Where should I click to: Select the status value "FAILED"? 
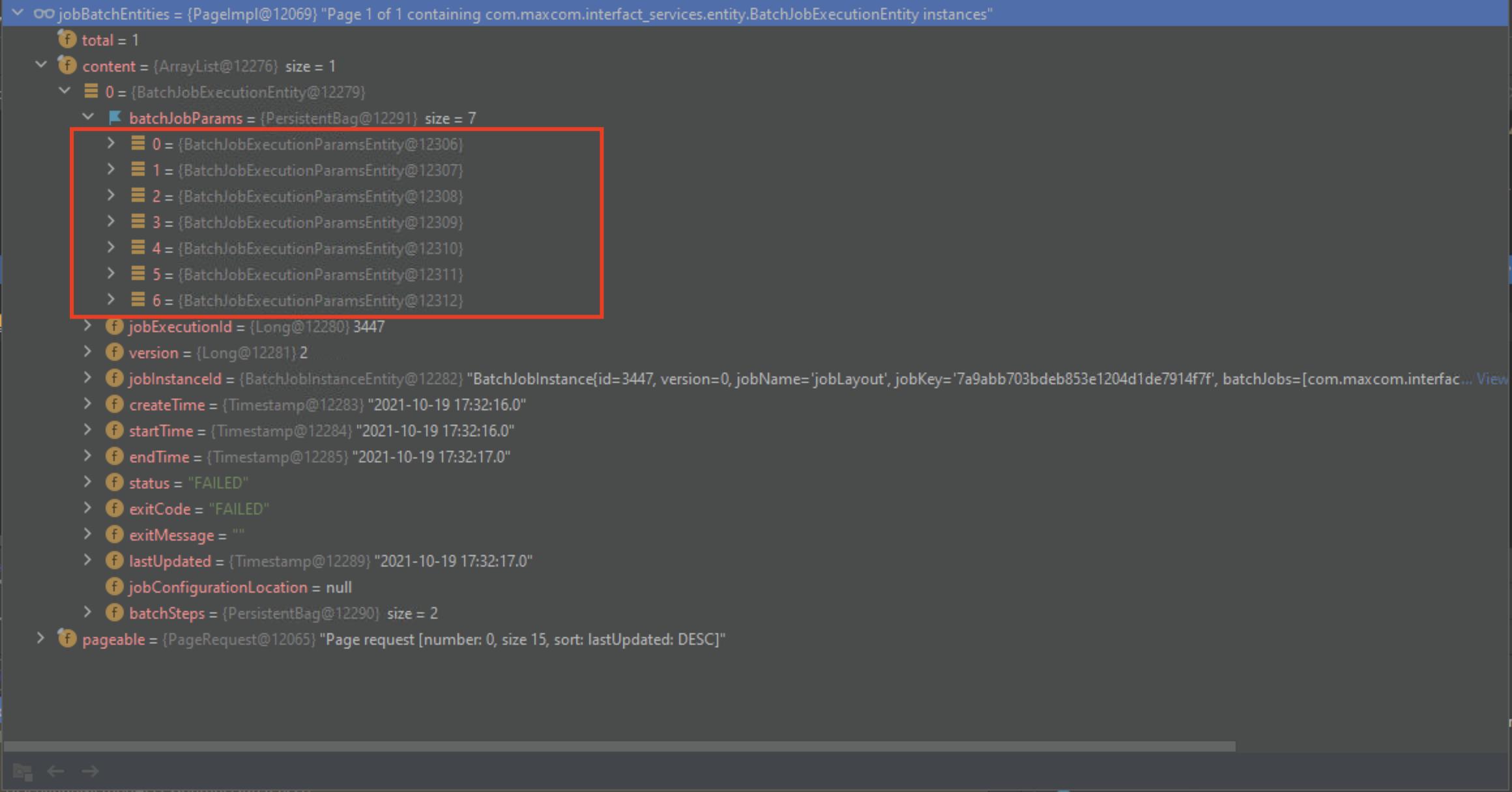pos(218,483)
